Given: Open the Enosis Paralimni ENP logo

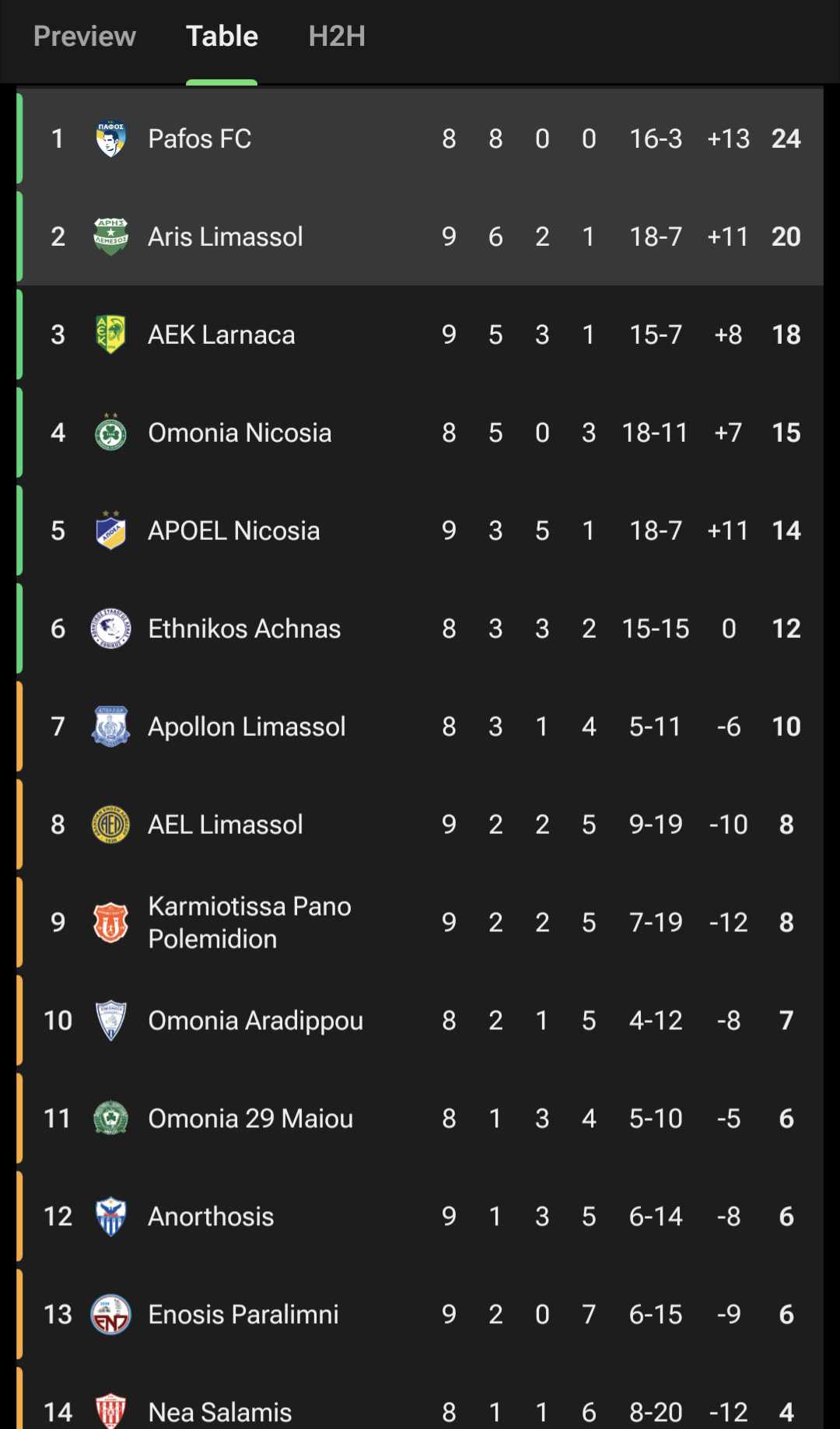Looking at the screenshot, I should click(110, 1315).
